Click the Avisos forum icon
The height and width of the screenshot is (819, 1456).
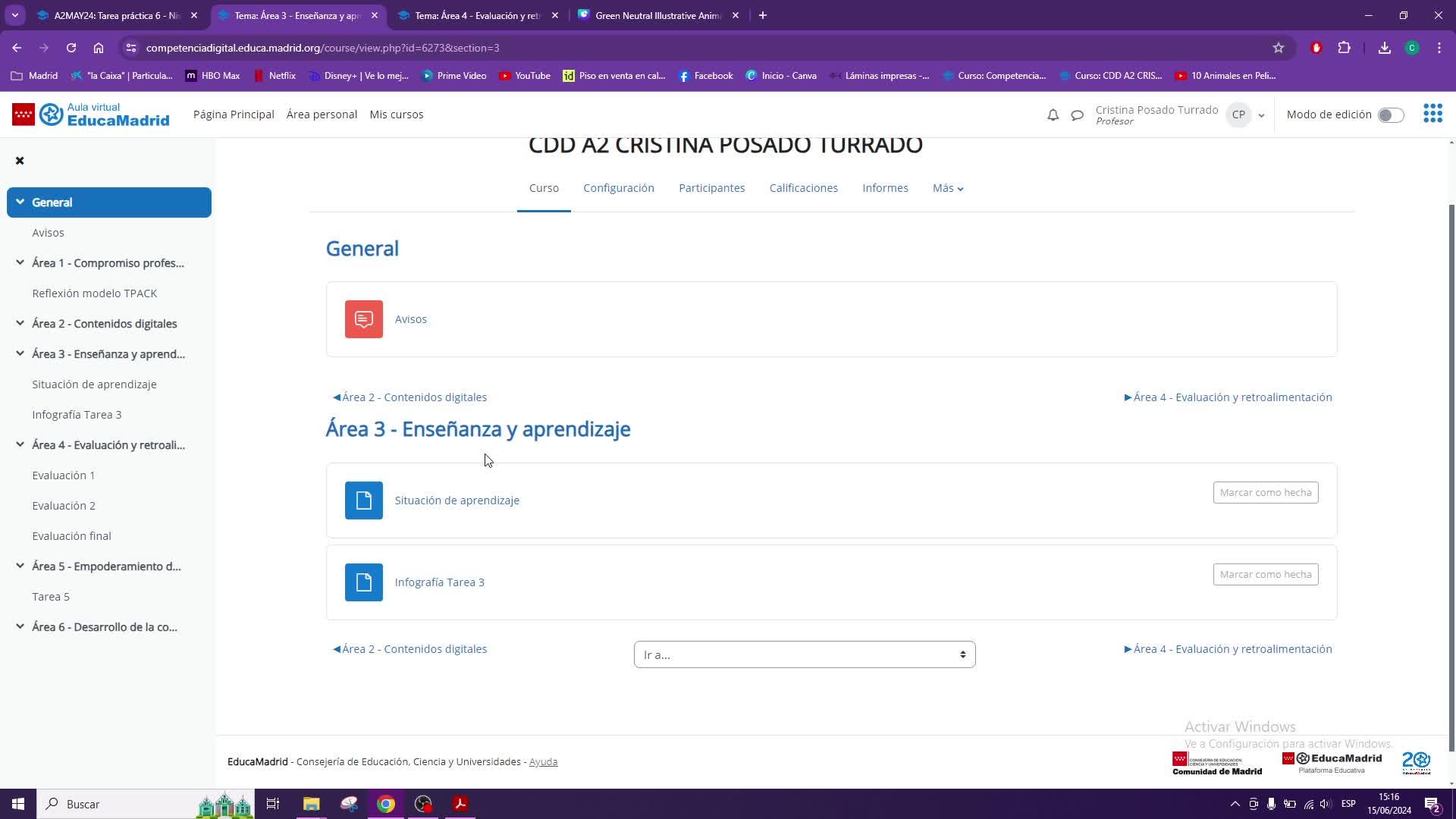pos(363,319)
